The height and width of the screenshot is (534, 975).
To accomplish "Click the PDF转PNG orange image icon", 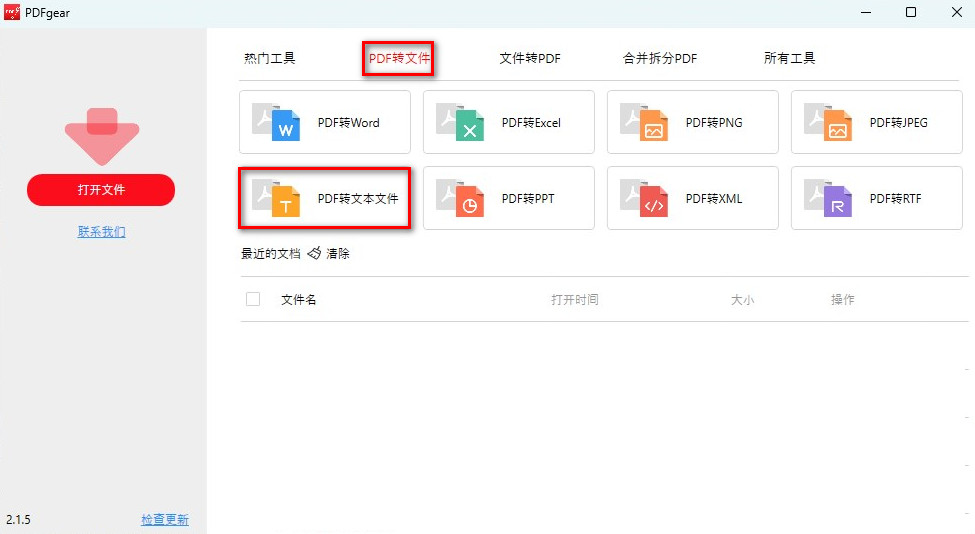I will click(644, 122).
